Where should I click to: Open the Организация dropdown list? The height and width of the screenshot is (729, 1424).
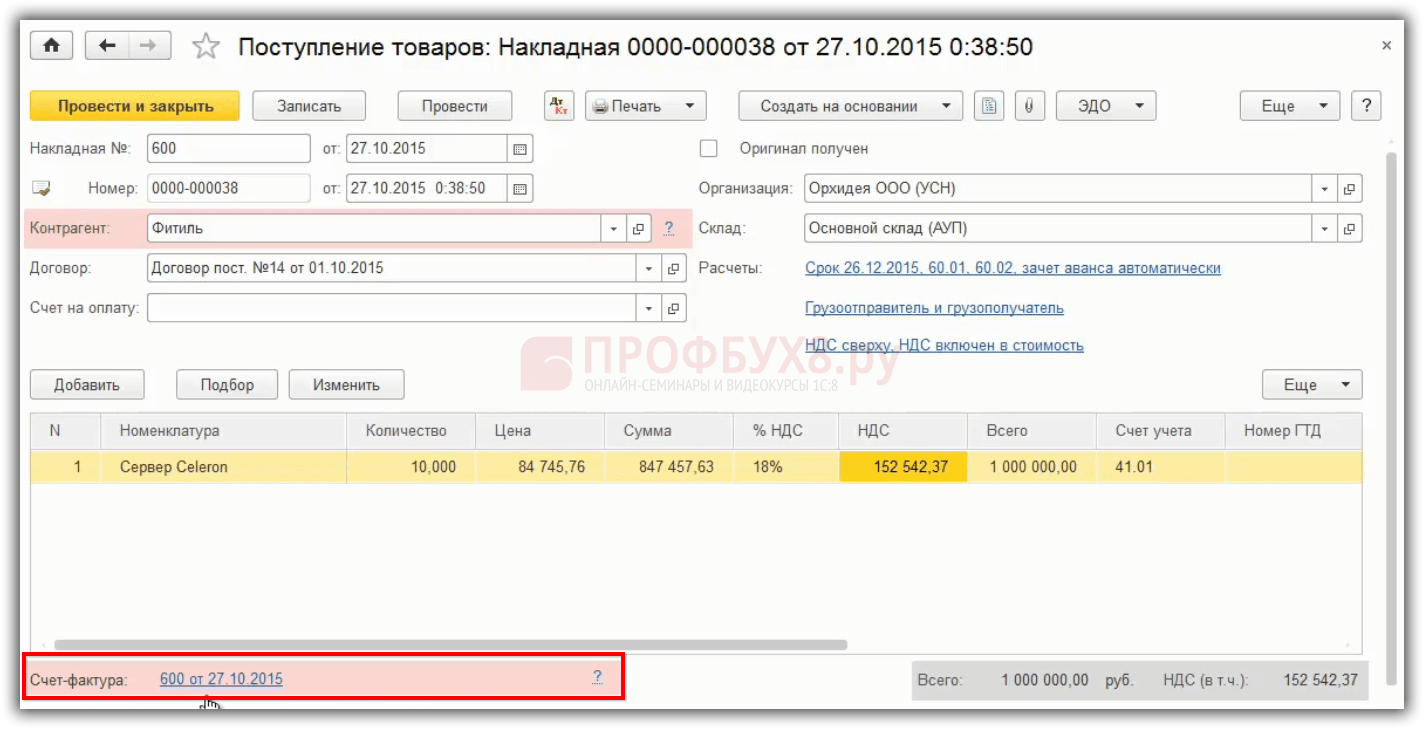(x=1325, y=189)
